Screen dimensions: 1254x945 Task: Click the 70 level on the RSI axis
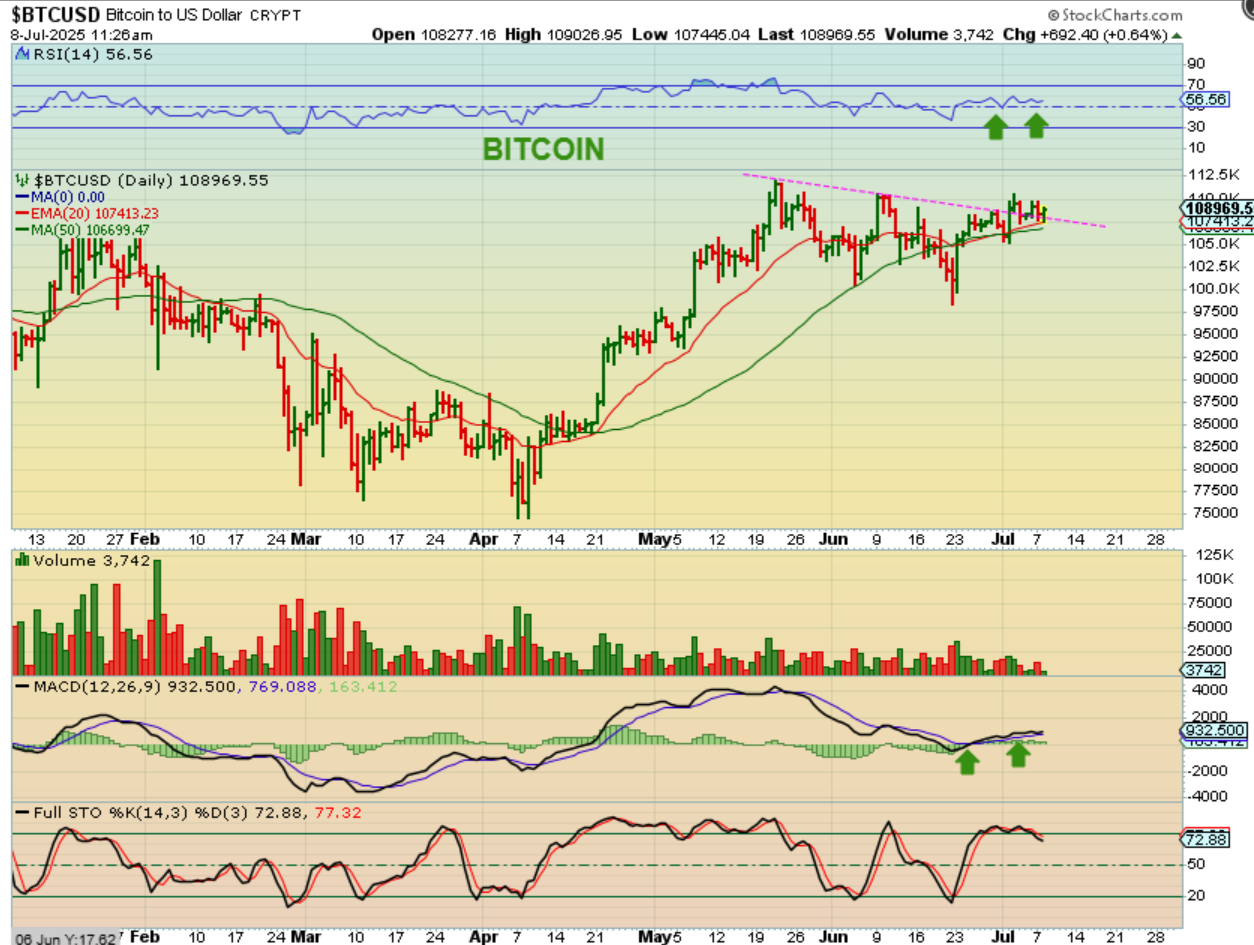pyautogui.click(x=1195, y=86)
